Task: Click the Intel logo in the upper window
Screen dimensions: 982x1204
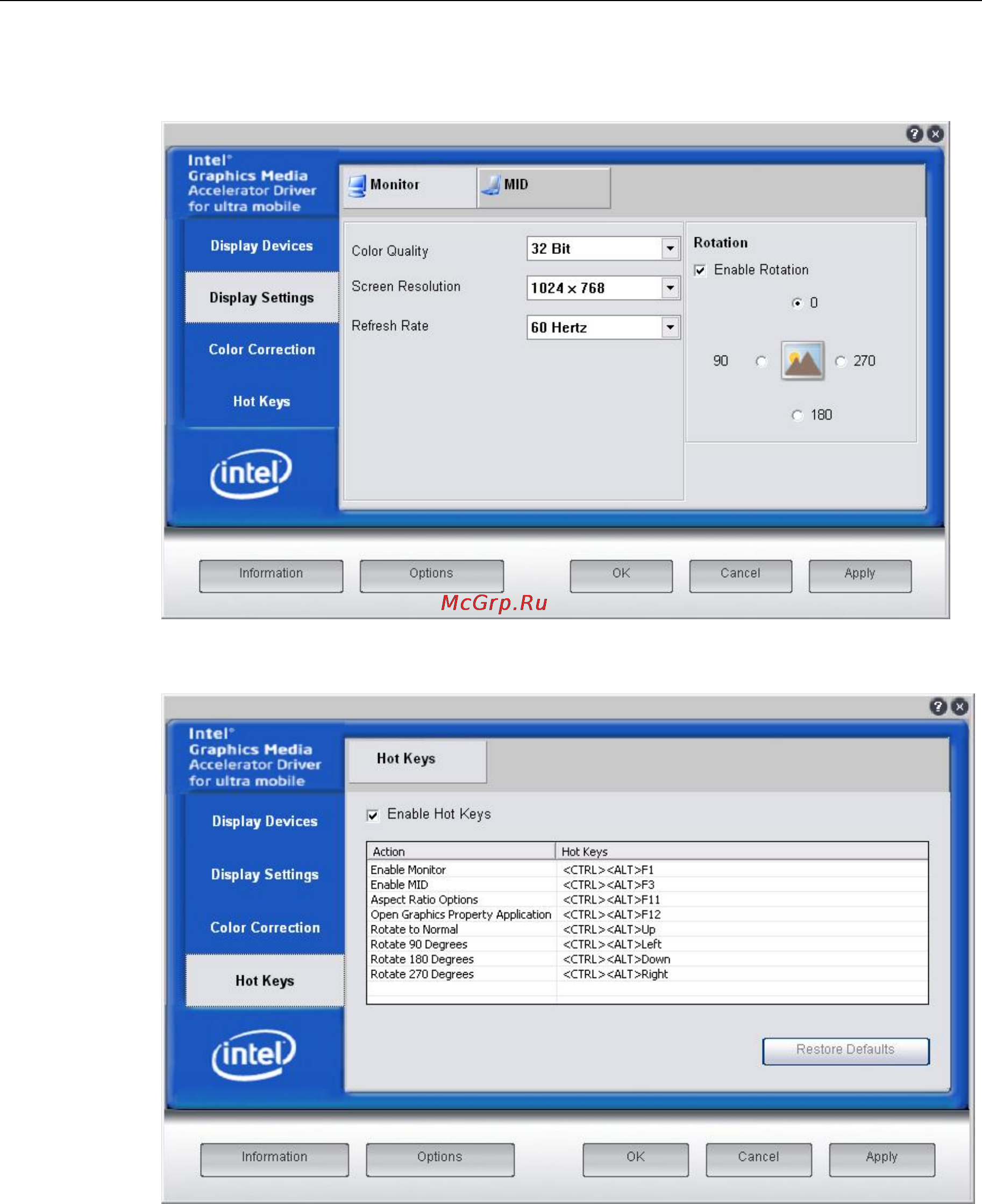Action: coord(251,473)
